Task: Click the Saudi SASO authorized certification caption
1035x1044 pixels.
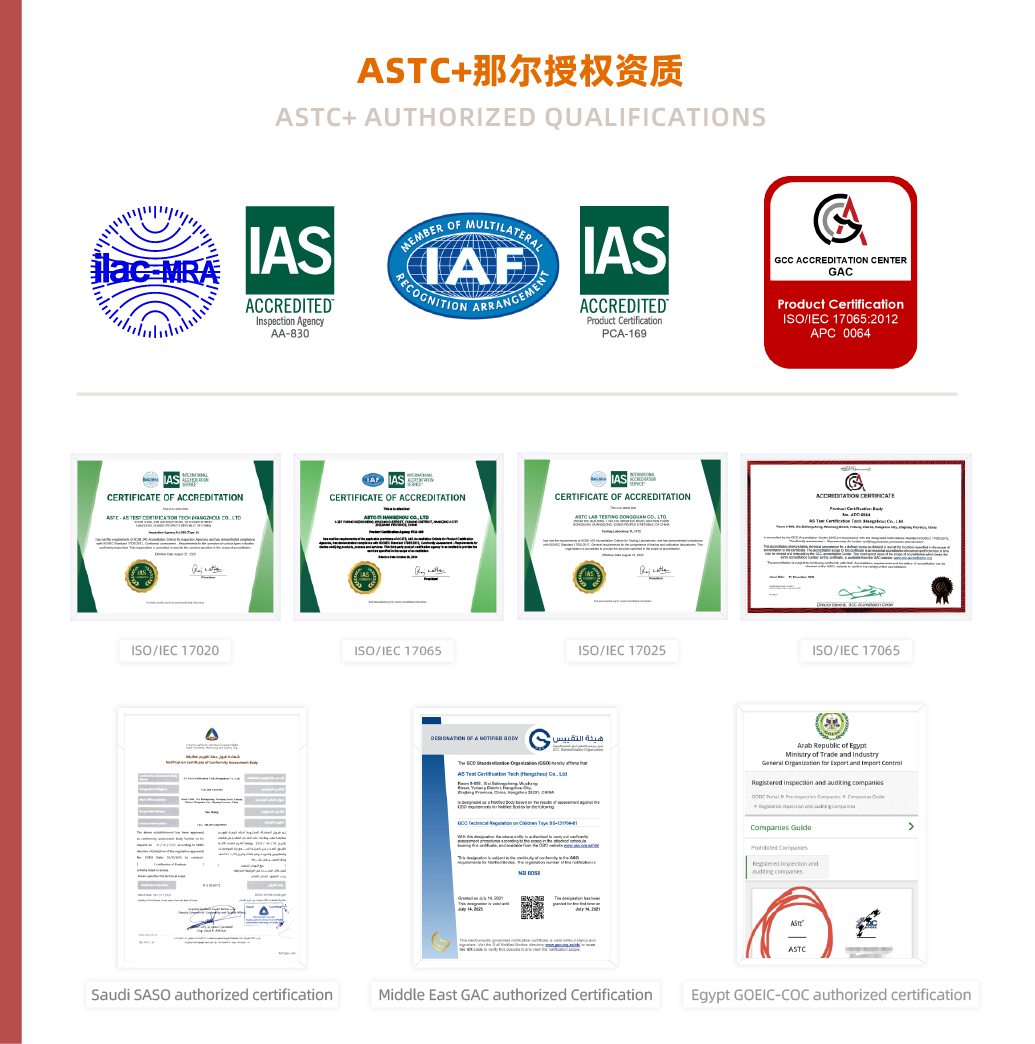Action: point(212,995)
